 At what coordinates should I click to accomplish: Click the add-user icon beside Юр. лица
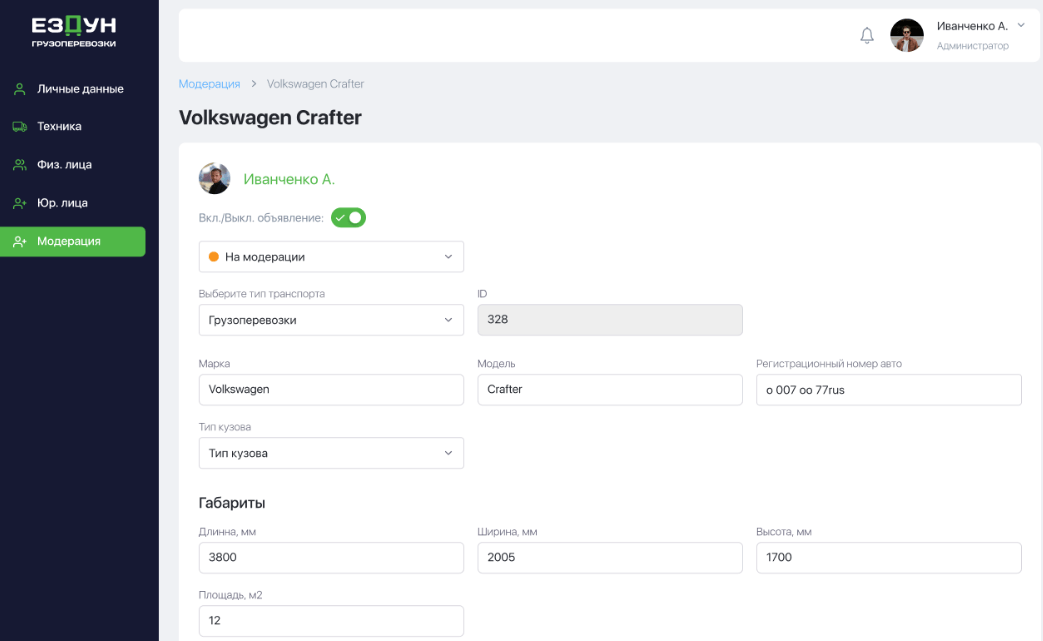(x=20, y=203)
